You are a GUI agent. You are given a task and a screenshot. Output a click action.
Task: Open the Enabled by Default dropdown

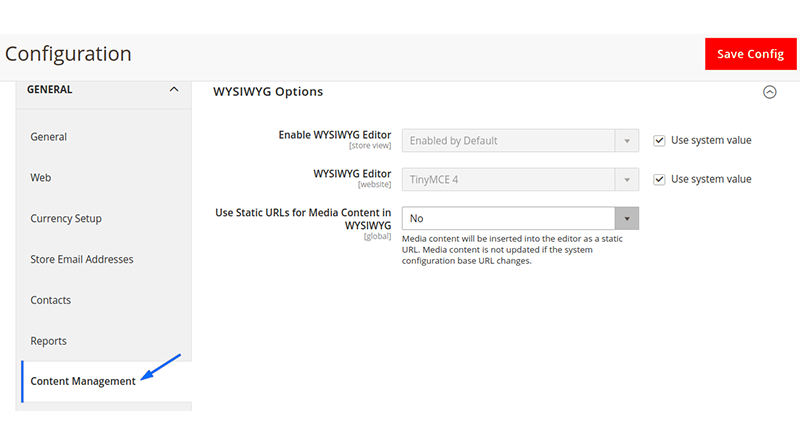point(520,141)
